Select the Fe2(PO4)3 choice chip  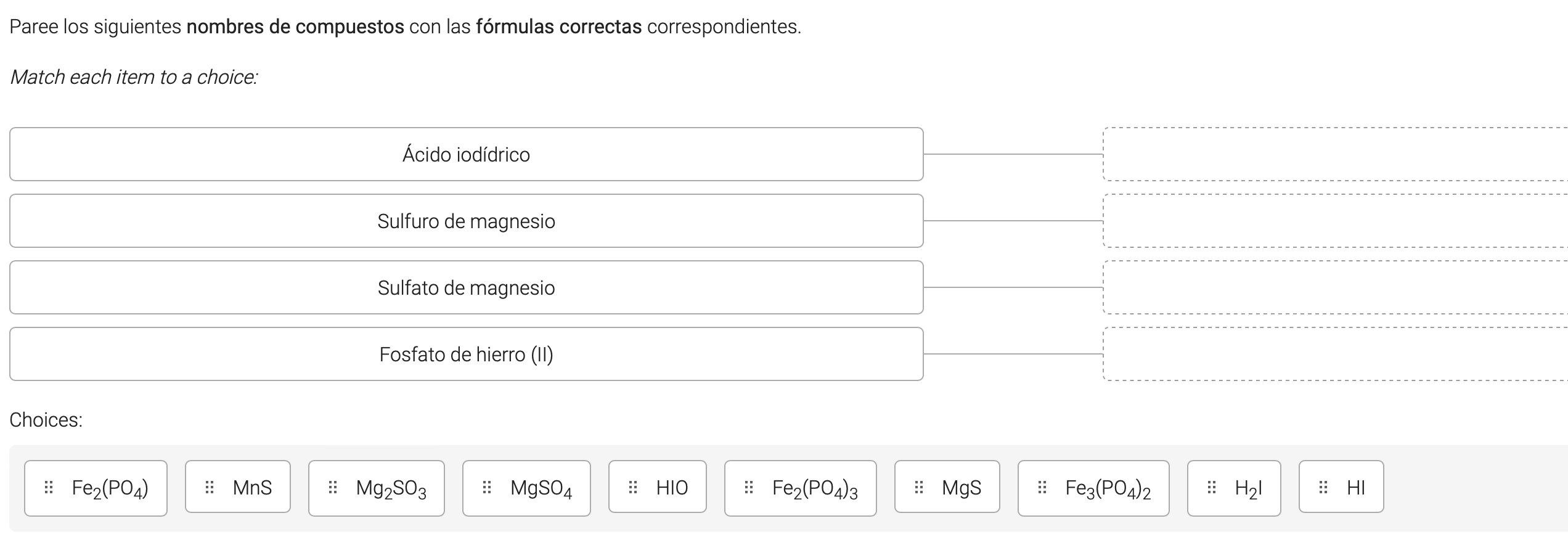(x=800, y=487)
